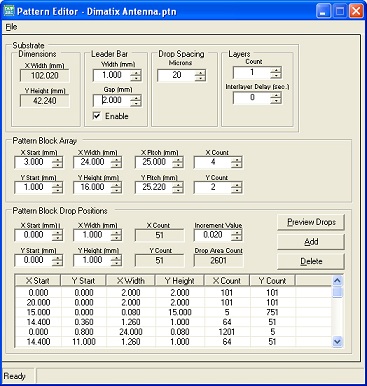Select table row with X Start 15.000
This screenshot has height=386, width=367.
[x=173, y=312]
